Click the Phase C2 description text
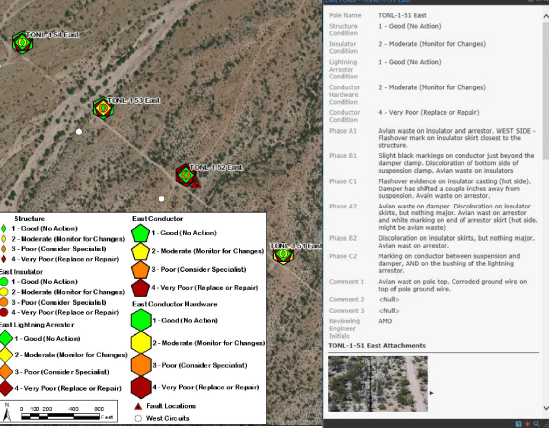Viewport: 549px width, 428px height. (449, 263)
